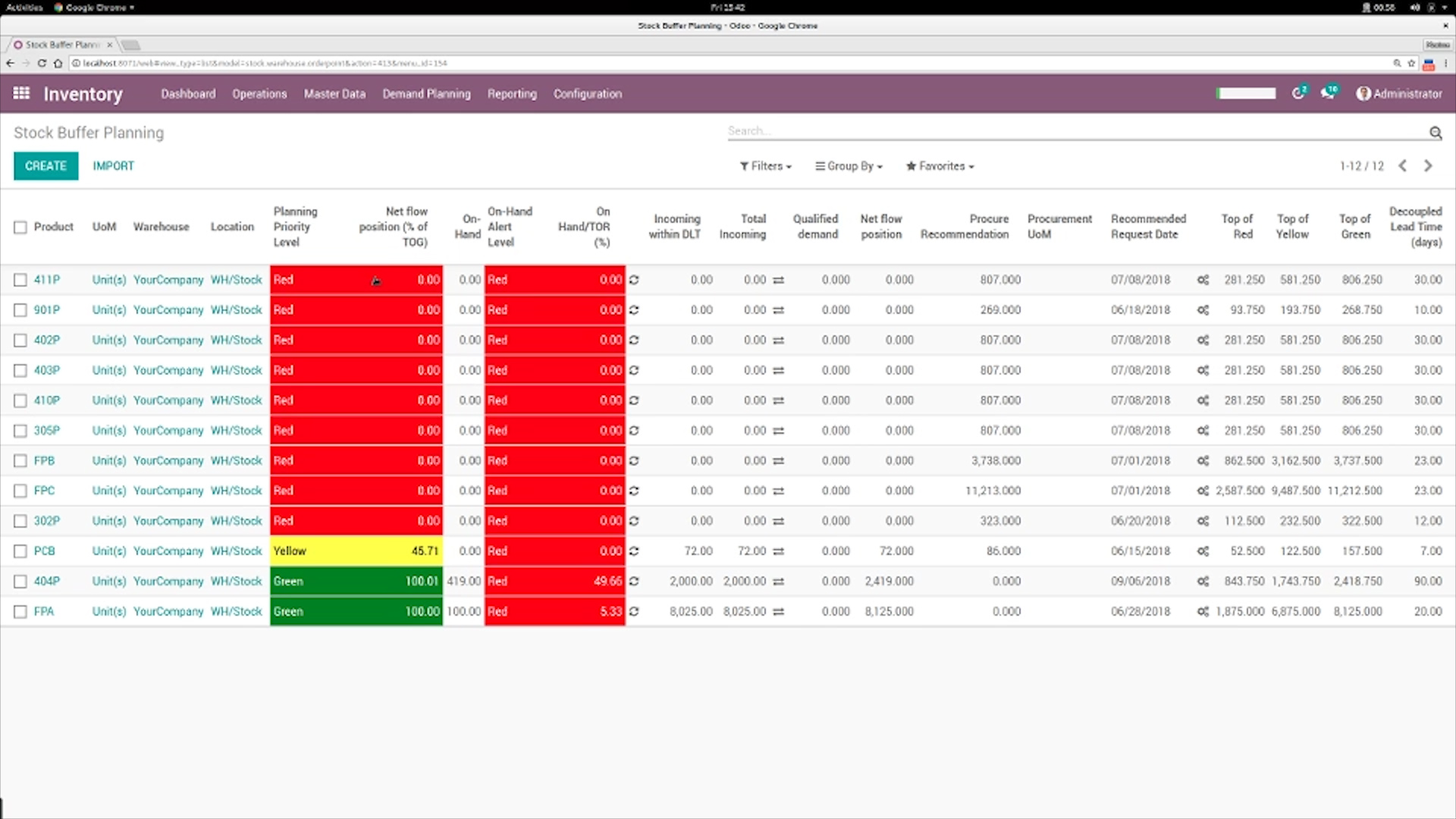Switch to the Reporting menu

tap(512, 93)
